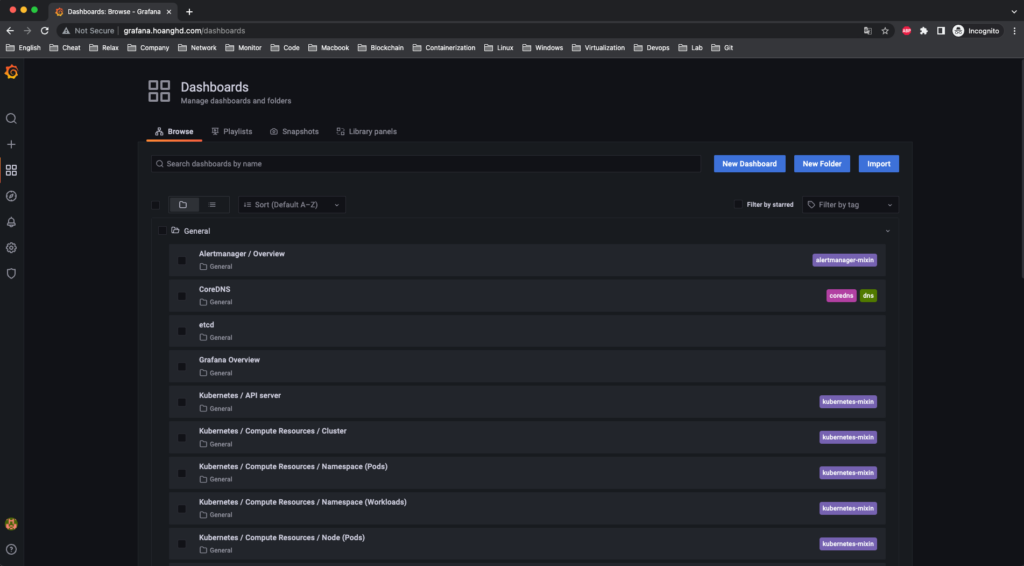Tick the General folder checkbox
The width and height of the screenshot is (1024, 566).
point(162,230)
